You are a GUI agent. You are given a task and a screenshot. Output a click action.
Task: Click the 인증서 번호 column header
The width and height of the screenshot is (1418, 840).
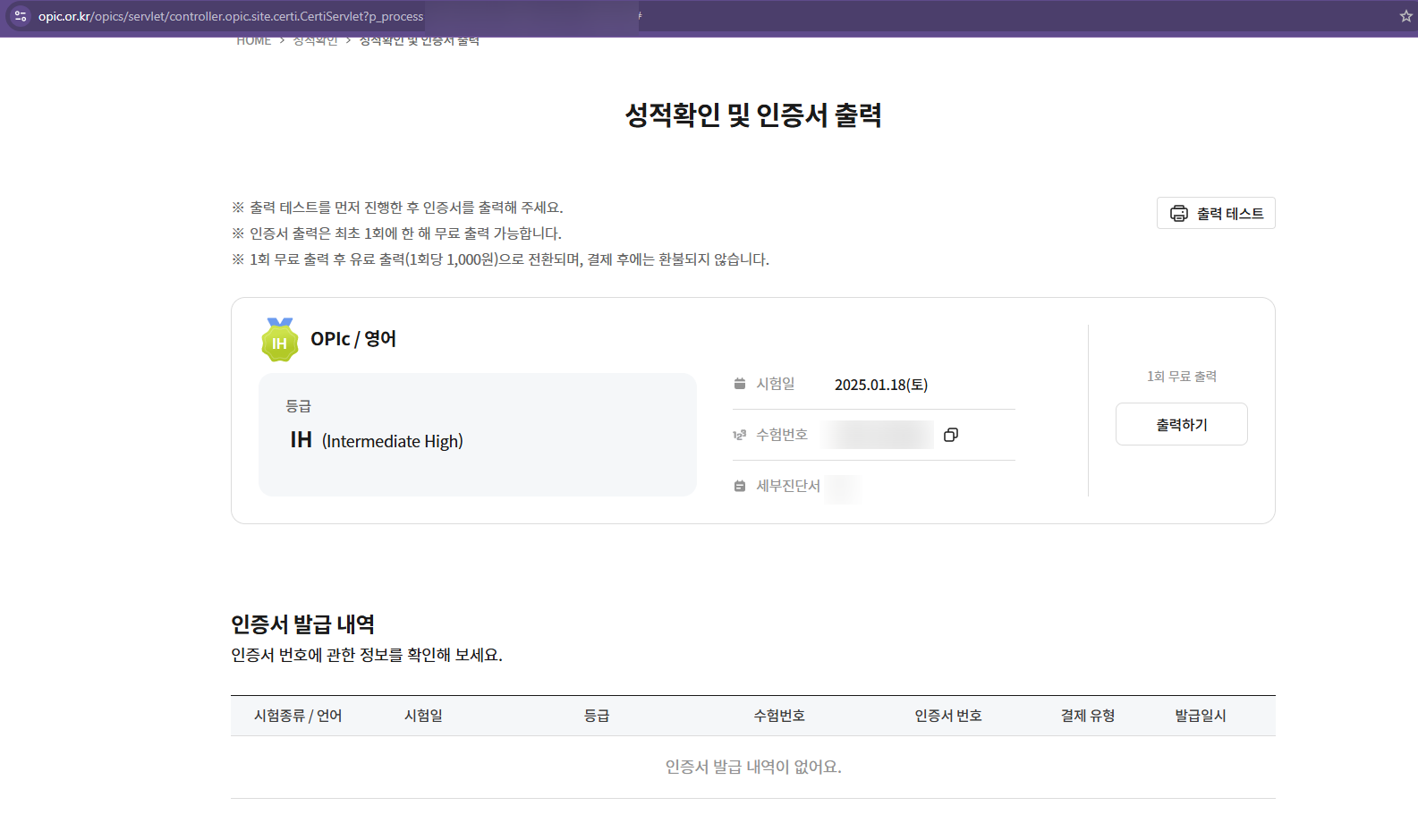948,716
